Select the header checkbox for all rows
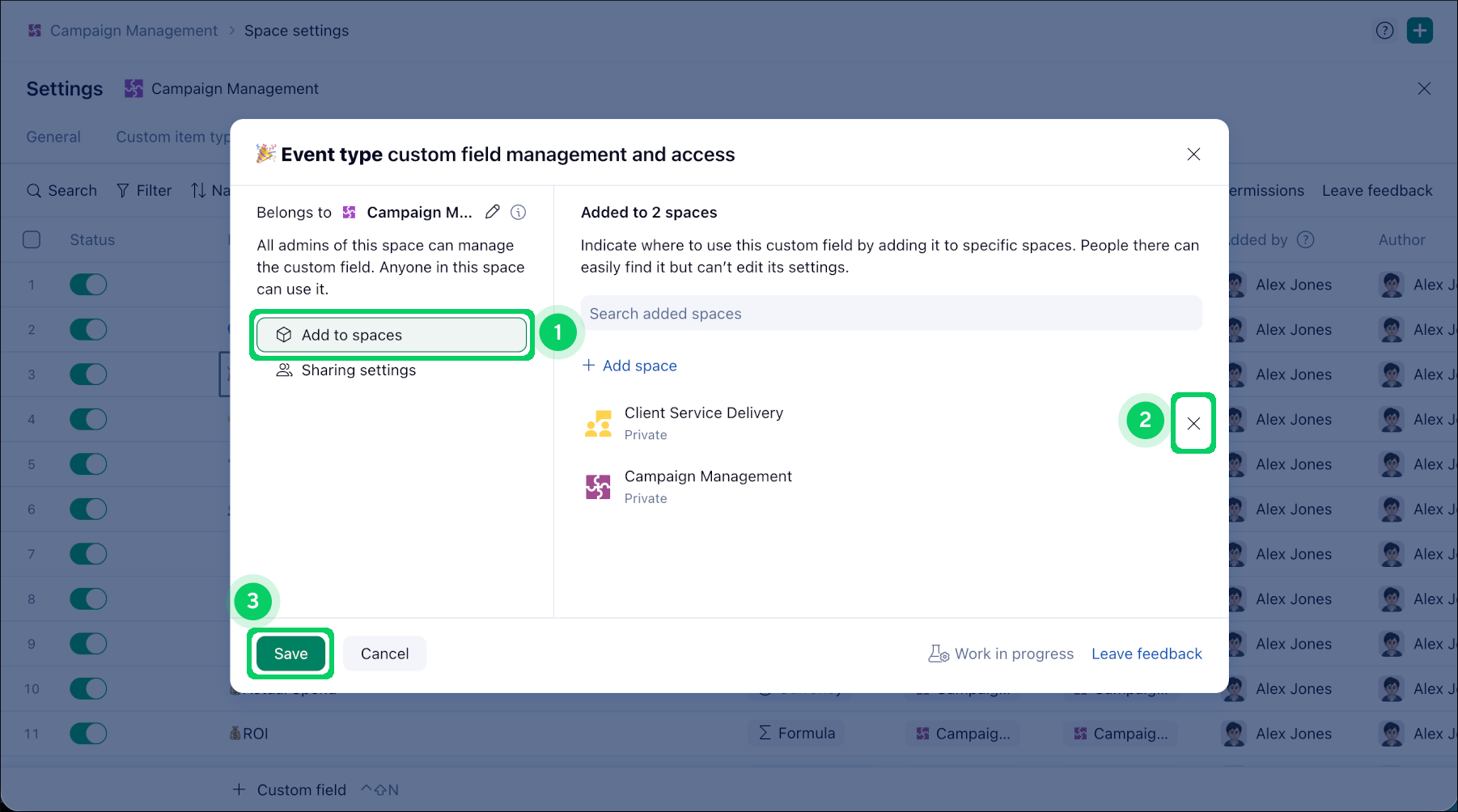Screen dimensions: 1458x812 (x=32, y=240)
